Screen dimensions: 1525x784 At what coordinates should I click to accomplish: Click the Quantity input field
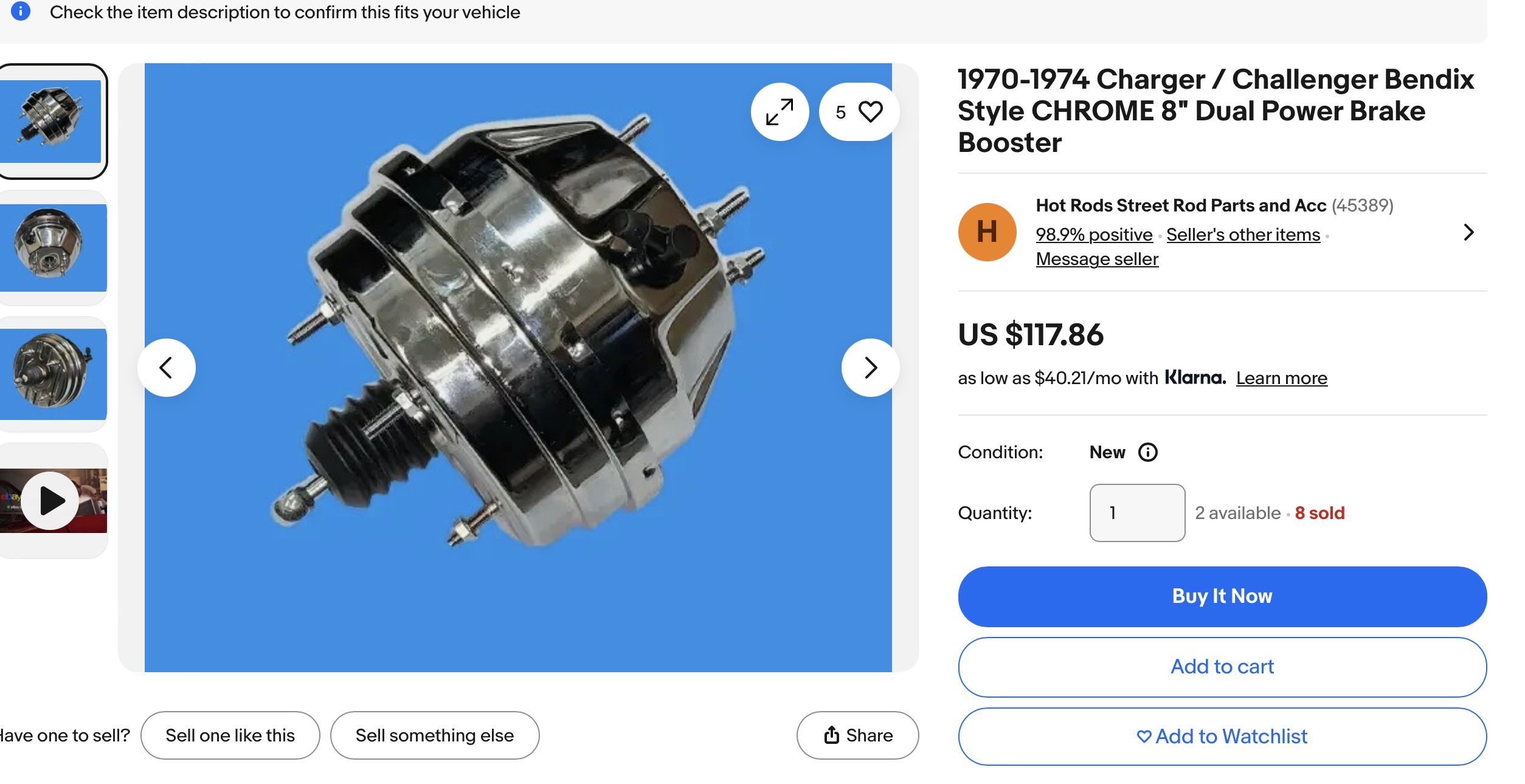(x=1136, y=512)
